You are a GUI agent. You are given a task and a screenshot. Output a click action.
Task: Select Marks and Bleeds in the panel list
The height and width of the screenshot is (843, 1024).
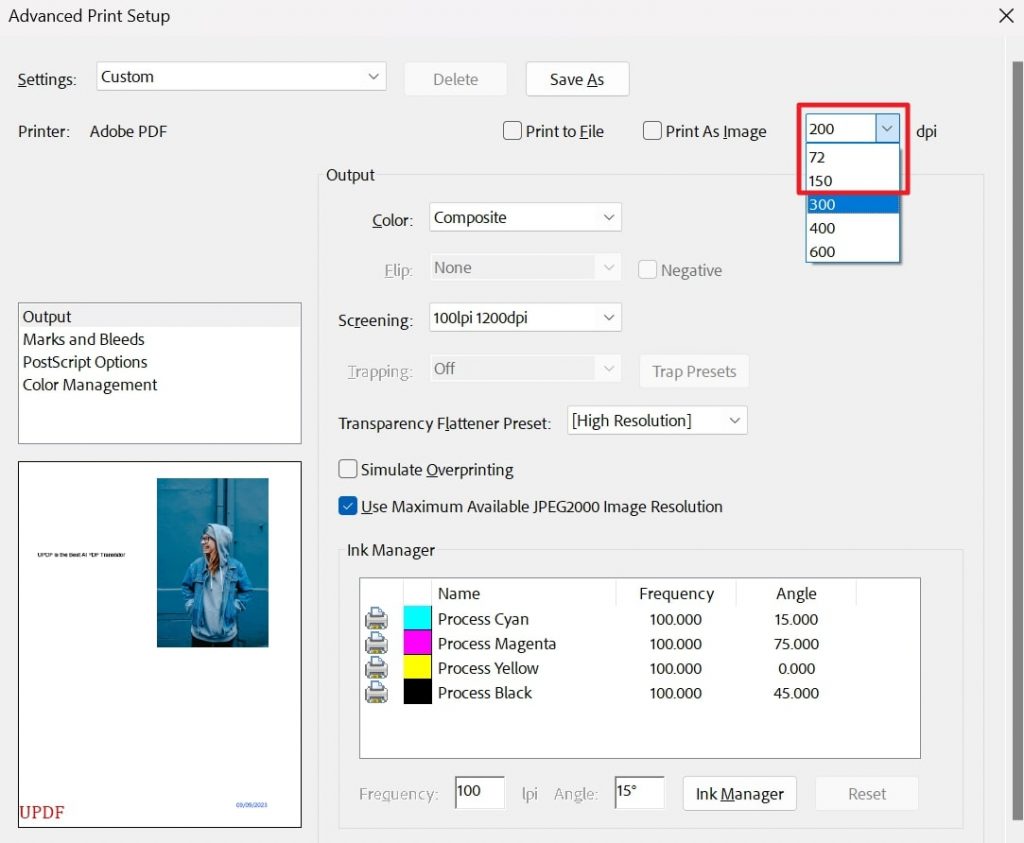coord(84,339)
